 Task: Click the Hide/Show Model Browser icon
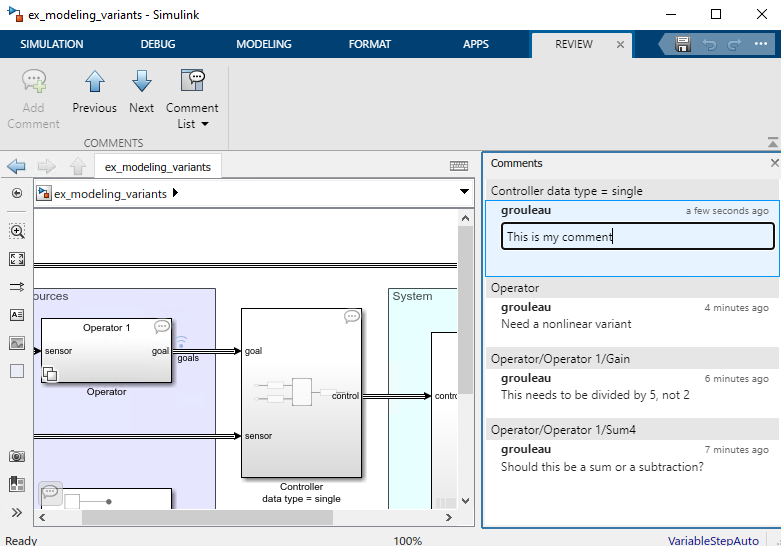tap(17, 193)
